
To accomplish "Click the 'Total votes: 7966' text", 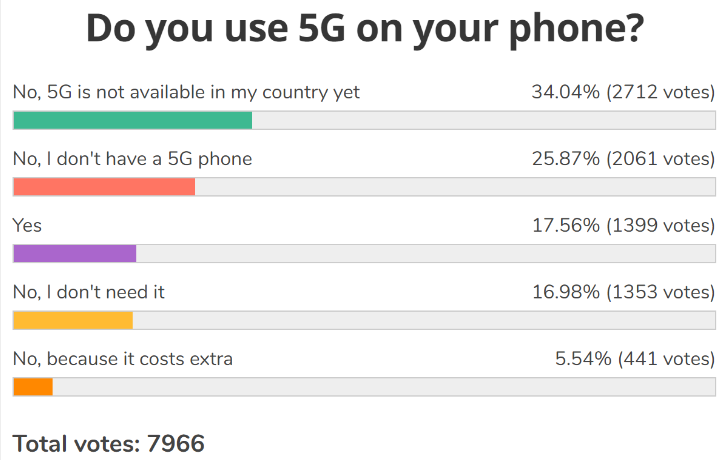I will [108, 443].
